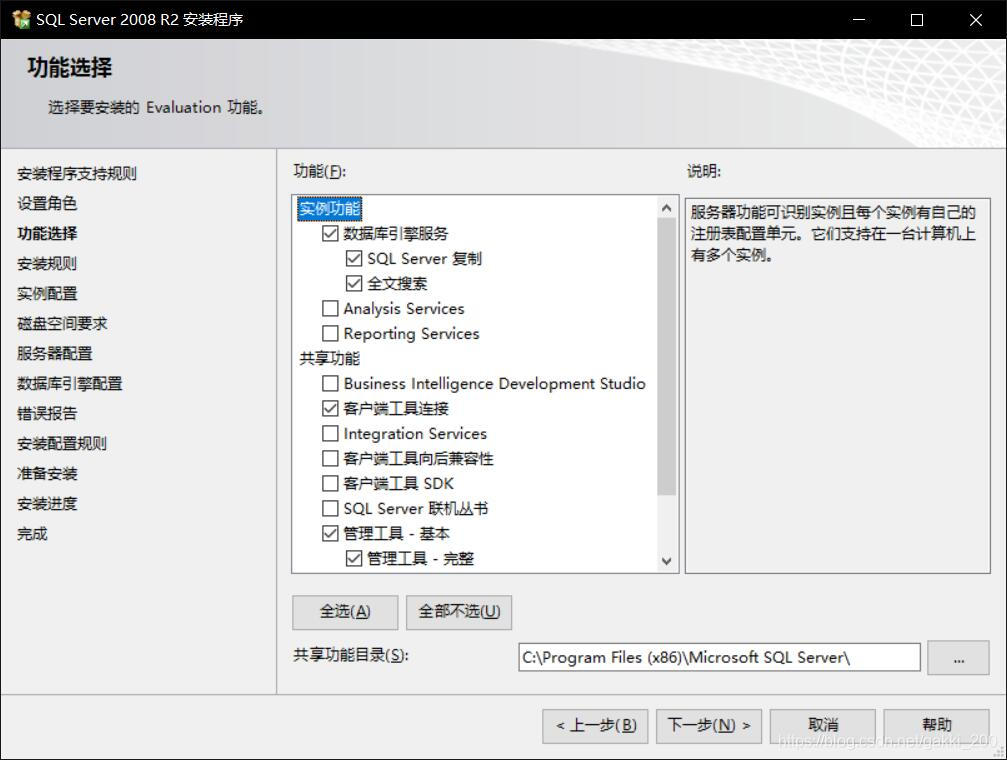1007x760 pixels.
Task: Click the 全部不选 button
Action: point(458,612)
